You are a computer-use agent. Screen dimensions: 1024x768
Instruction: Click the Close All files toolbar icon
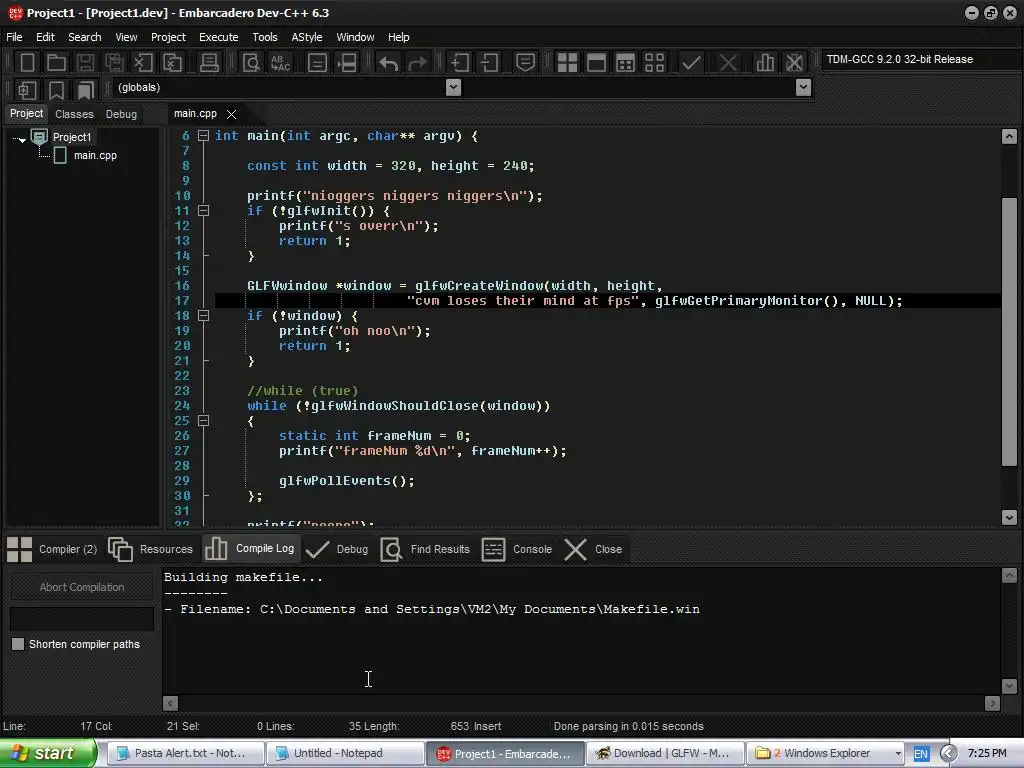[172, 63]
